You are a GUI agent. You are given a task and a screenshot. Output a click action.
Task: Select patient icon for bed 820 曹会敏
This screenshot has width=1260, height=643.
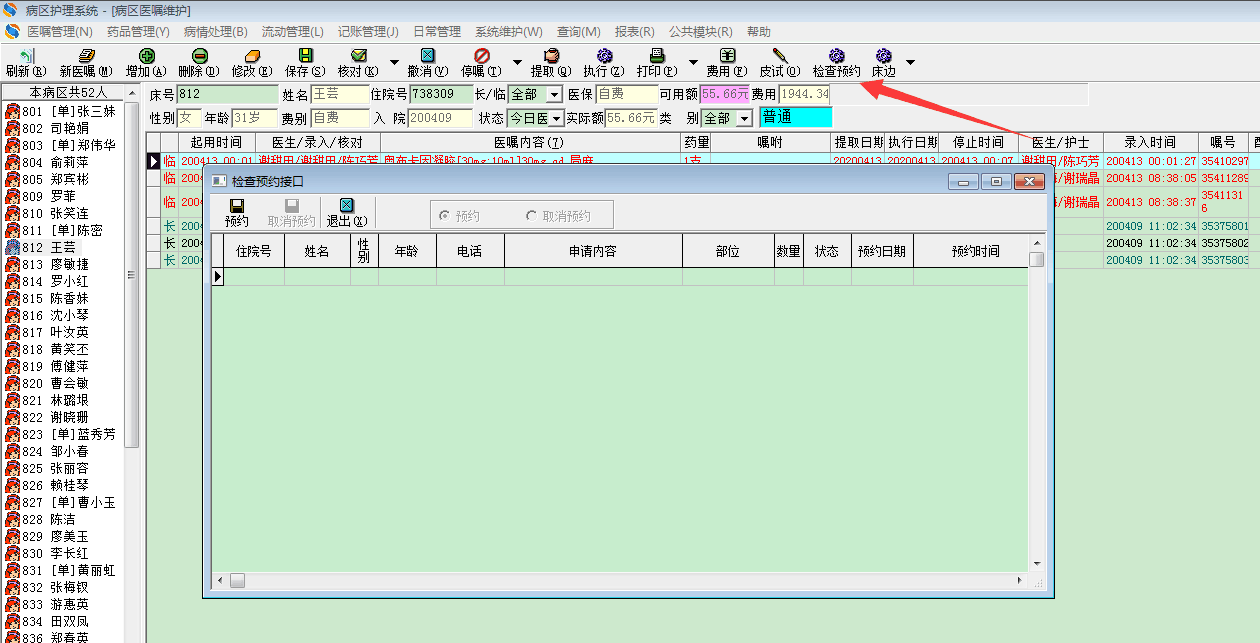[12, 383]
